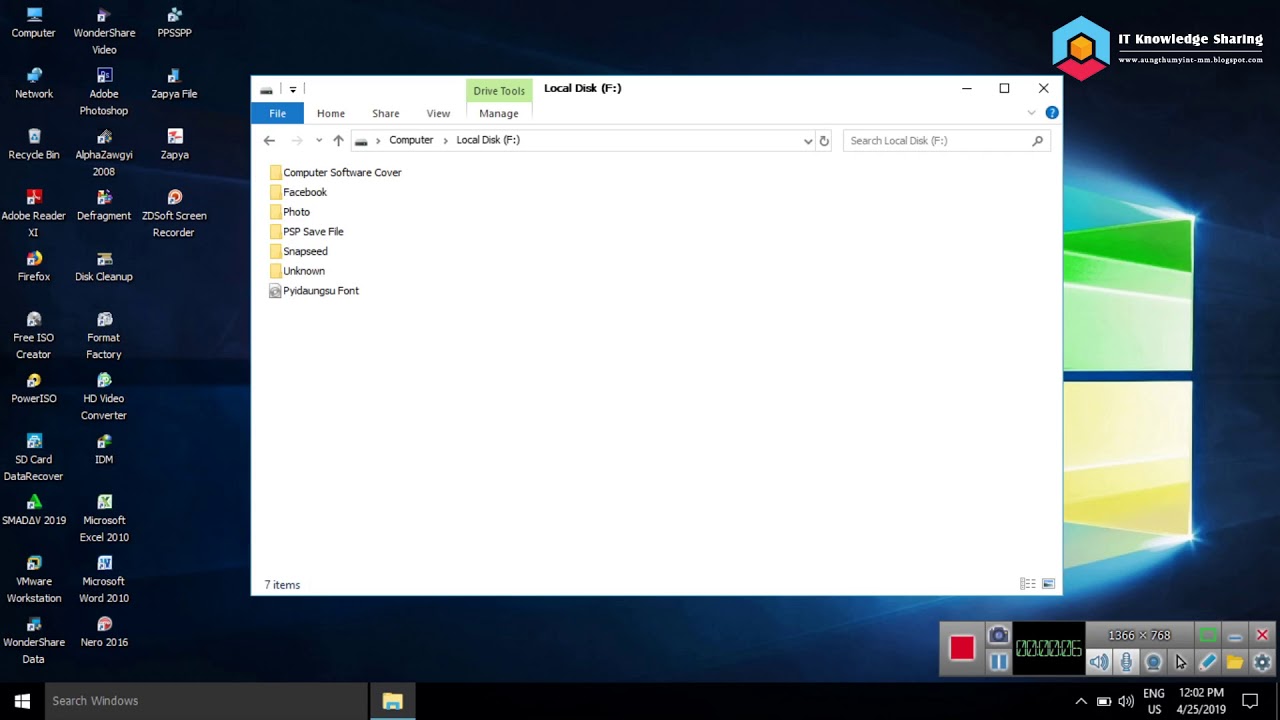Open the recent locations dropdown
The width and height of the screenshot is (1280, 720).
tap(319, 141)
